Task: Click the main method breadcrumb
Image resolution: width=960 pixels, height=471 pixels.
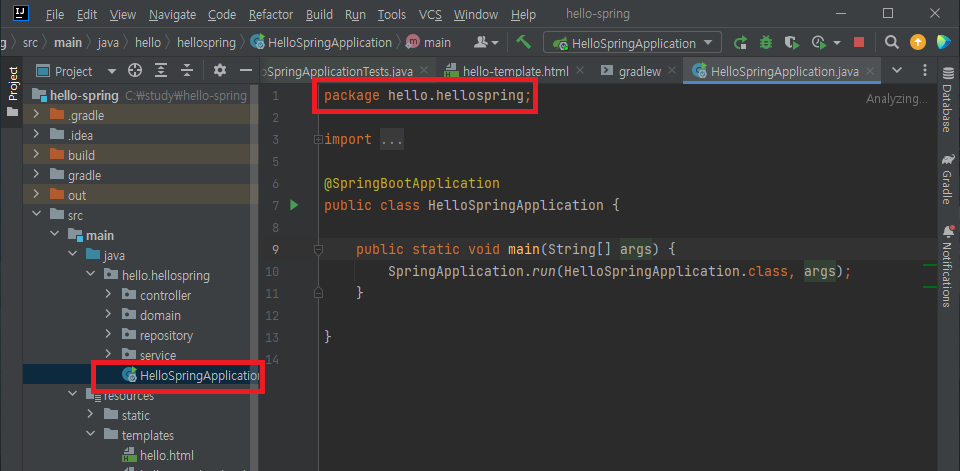Action: point(429,43)
